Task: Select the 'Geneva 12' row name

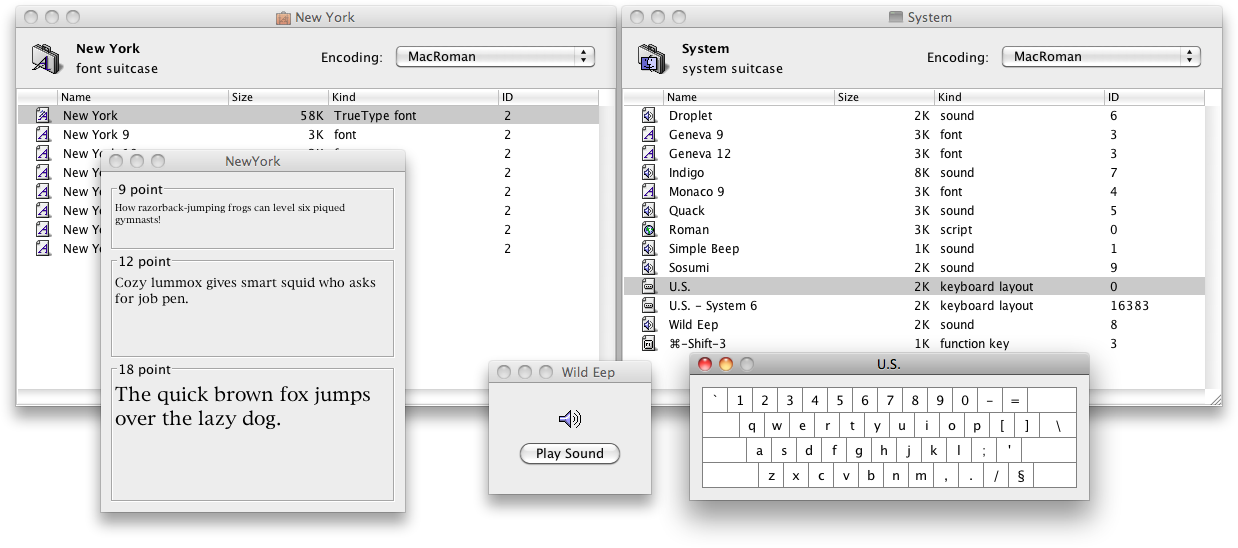Action: (700, 154)
